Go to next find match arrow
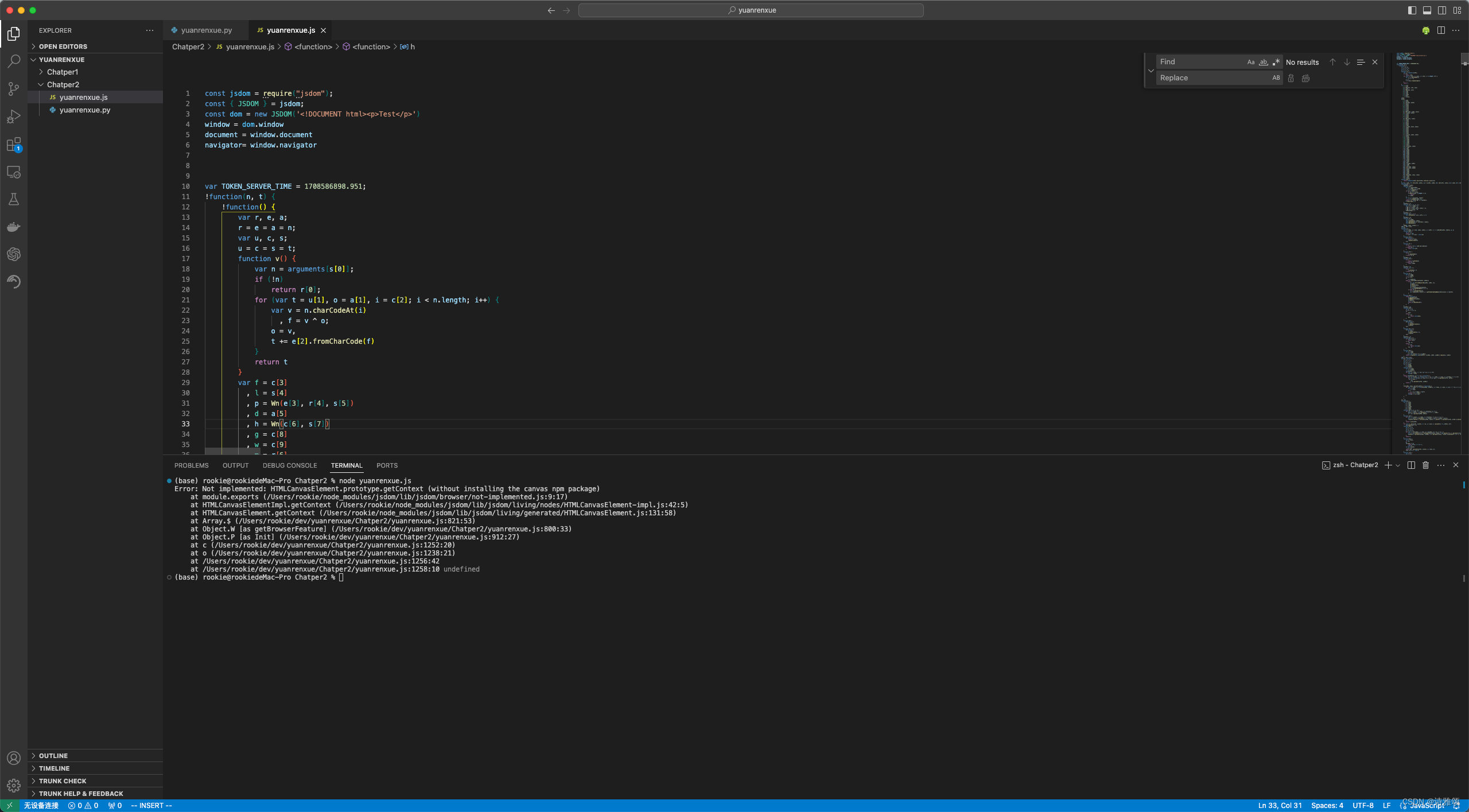The width and height of the screenshot is (1469, 812). (1347, 62)
